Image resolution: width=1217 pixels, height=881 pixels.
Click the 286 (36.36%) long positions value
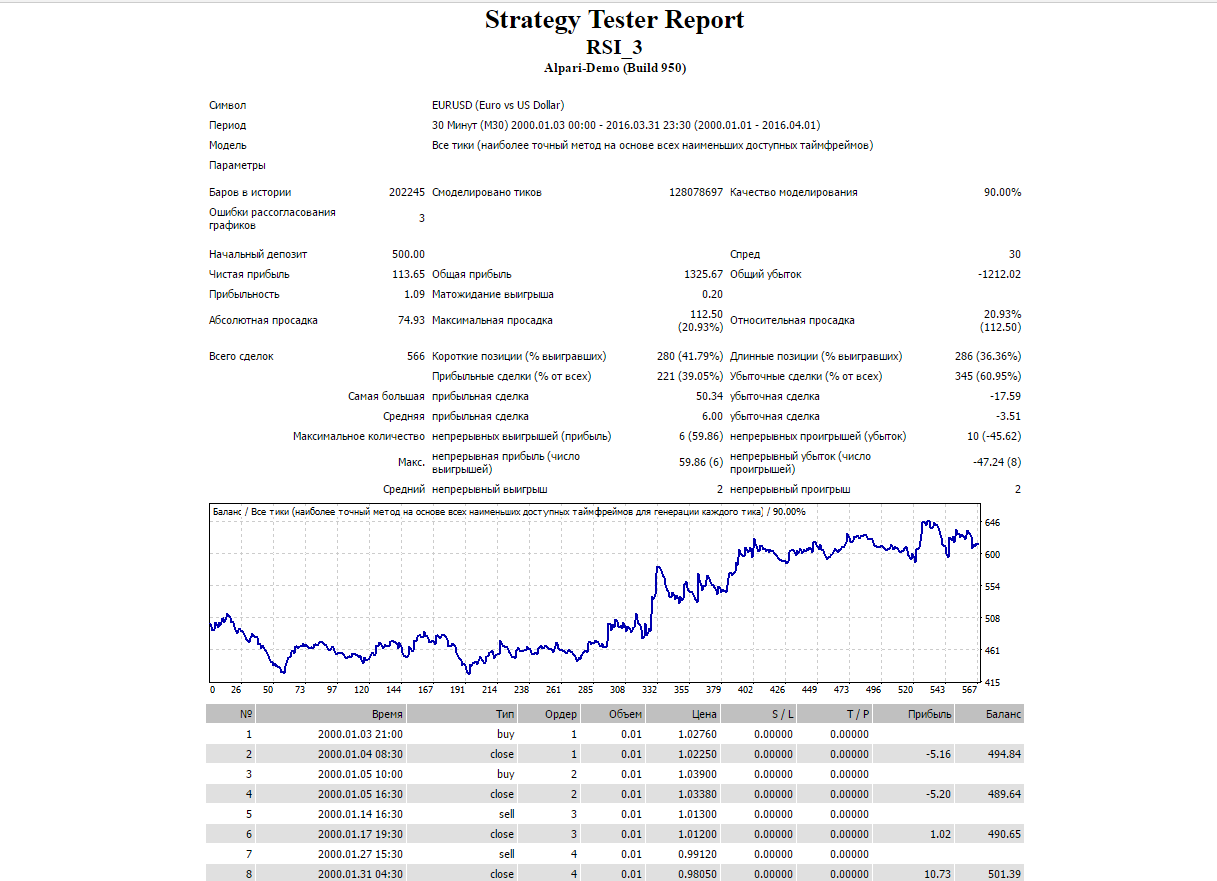pyautogui.click(x=988, y=356)
